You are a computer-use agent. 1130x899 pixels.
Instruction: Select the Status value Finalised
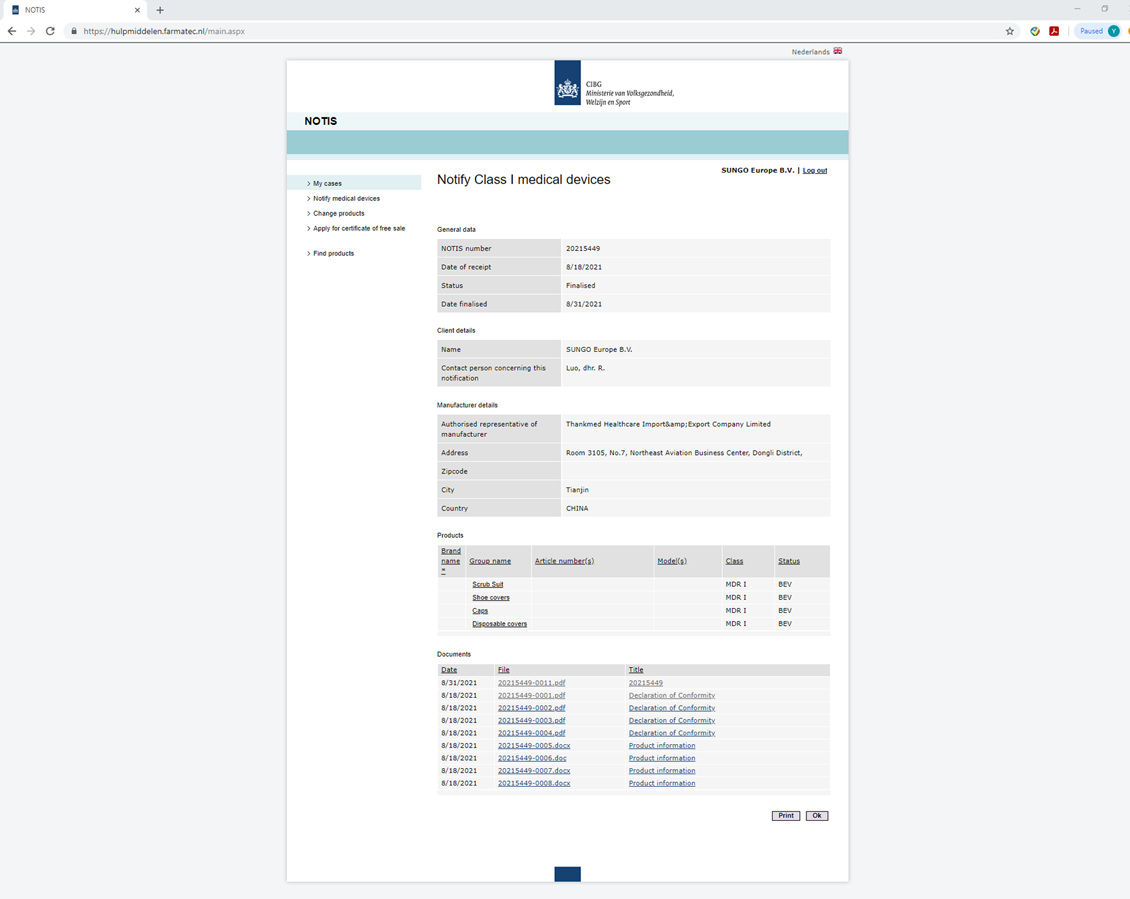pyautogui.click(x=581, y=285)
